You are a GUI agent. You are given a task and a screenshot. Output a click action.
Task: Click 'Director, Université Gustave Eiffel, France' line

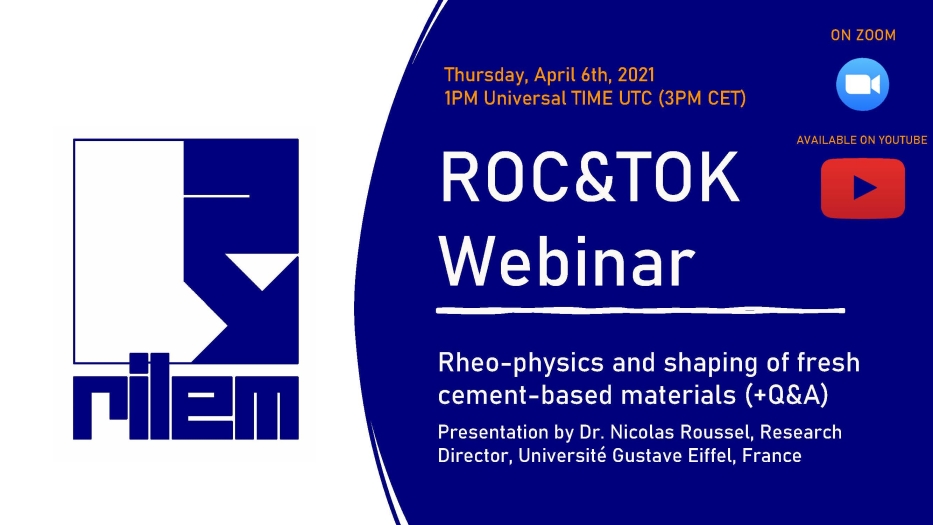tap(619, 456)
